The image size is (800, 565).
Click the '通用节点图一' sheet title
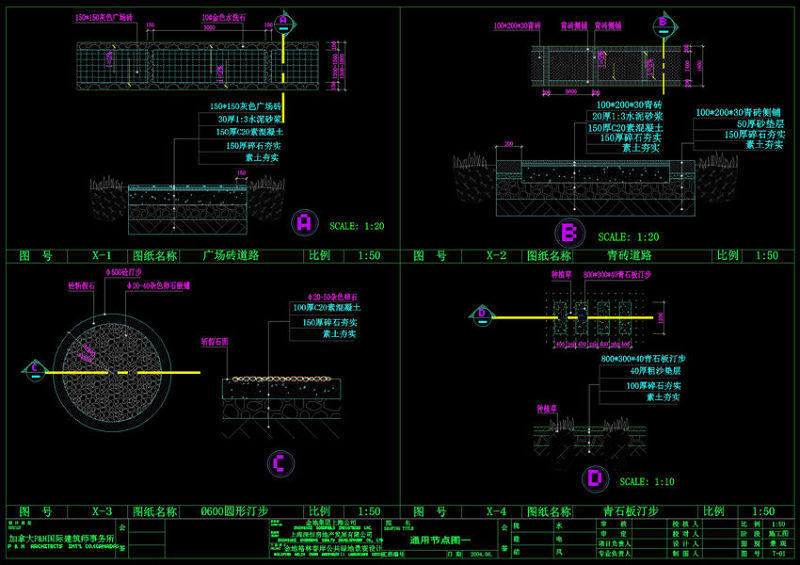440,539
